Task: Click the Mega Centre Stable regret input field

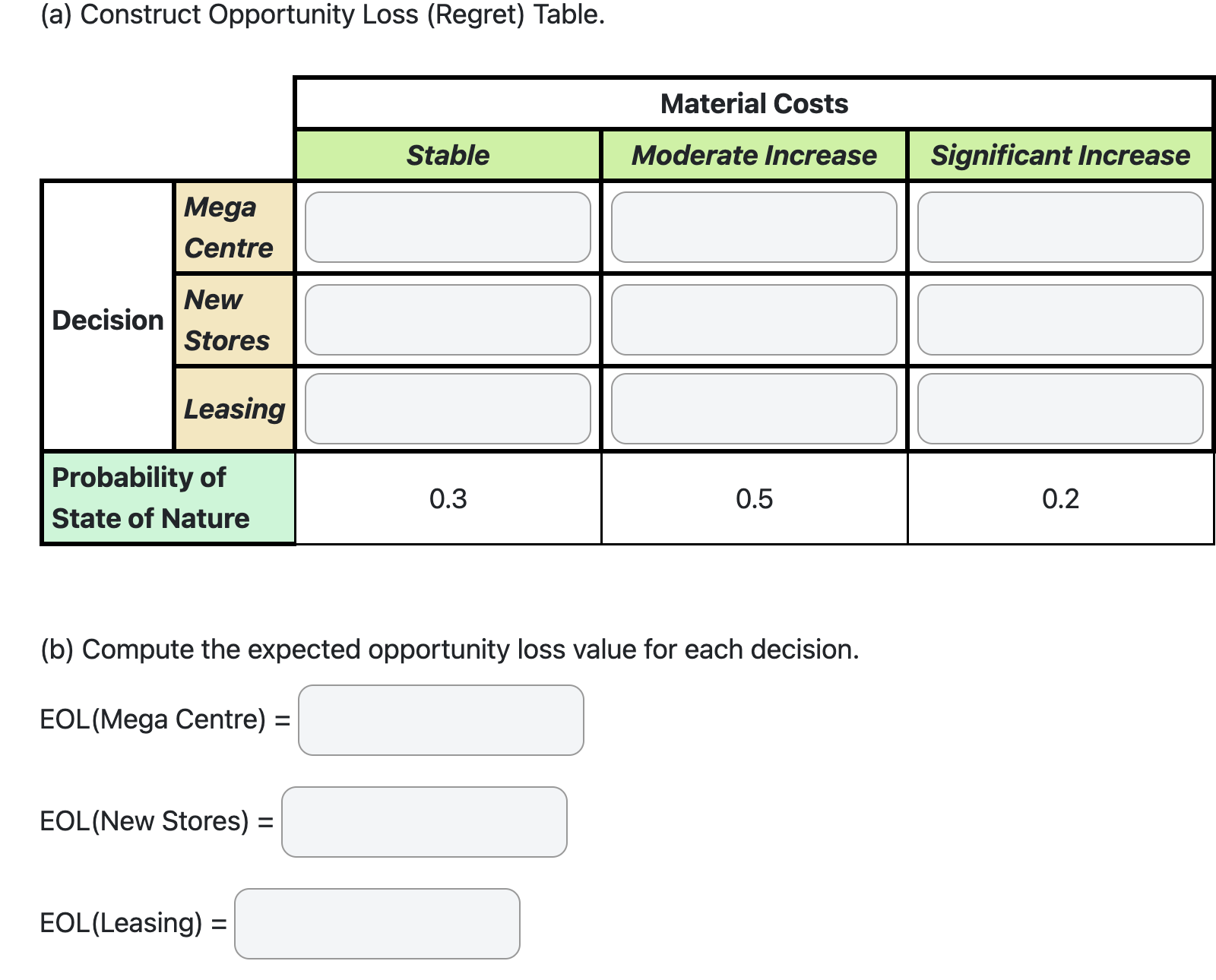Action: pos(448,227)
